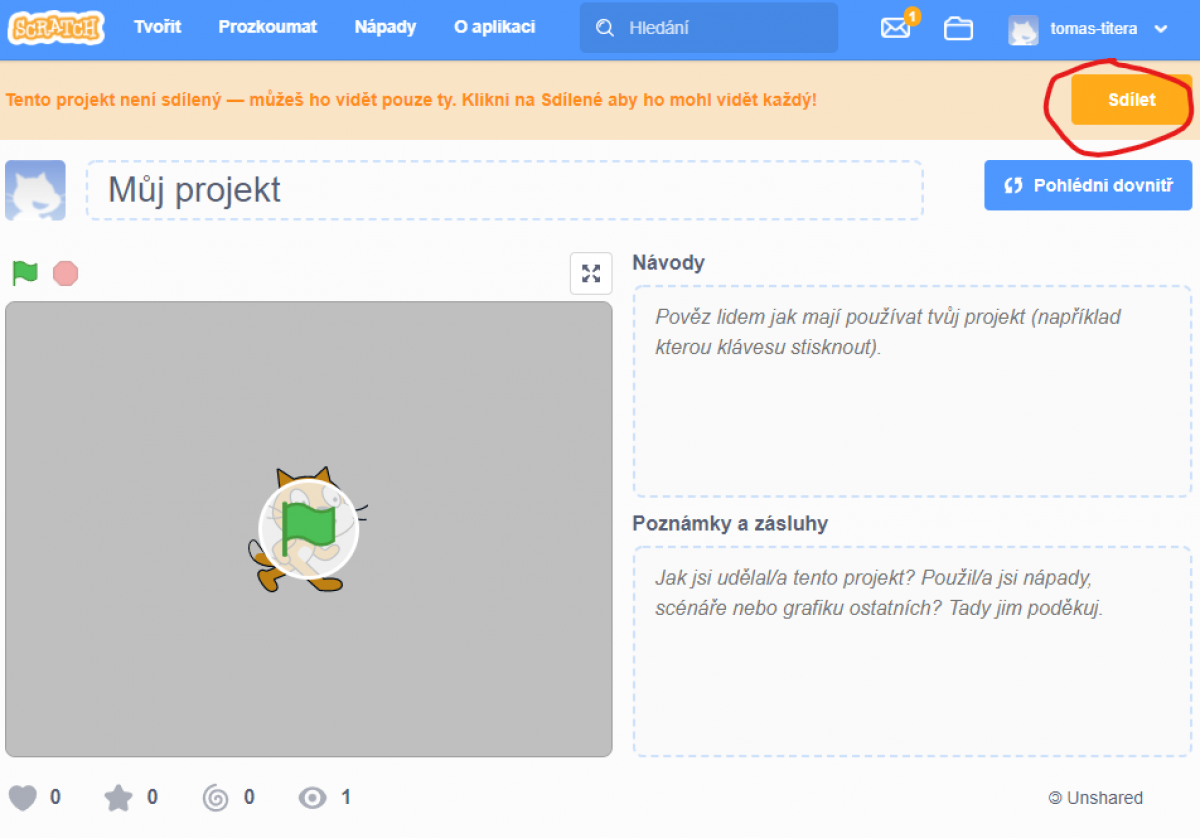Click the unshared project notice text
The width and height of the screenshot is (1200, 838).
coord(411,100)
